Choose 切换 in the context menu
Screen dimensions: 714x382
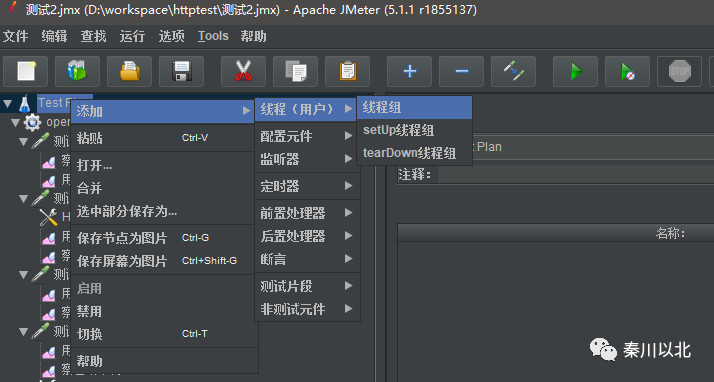(x=163, y=334)
